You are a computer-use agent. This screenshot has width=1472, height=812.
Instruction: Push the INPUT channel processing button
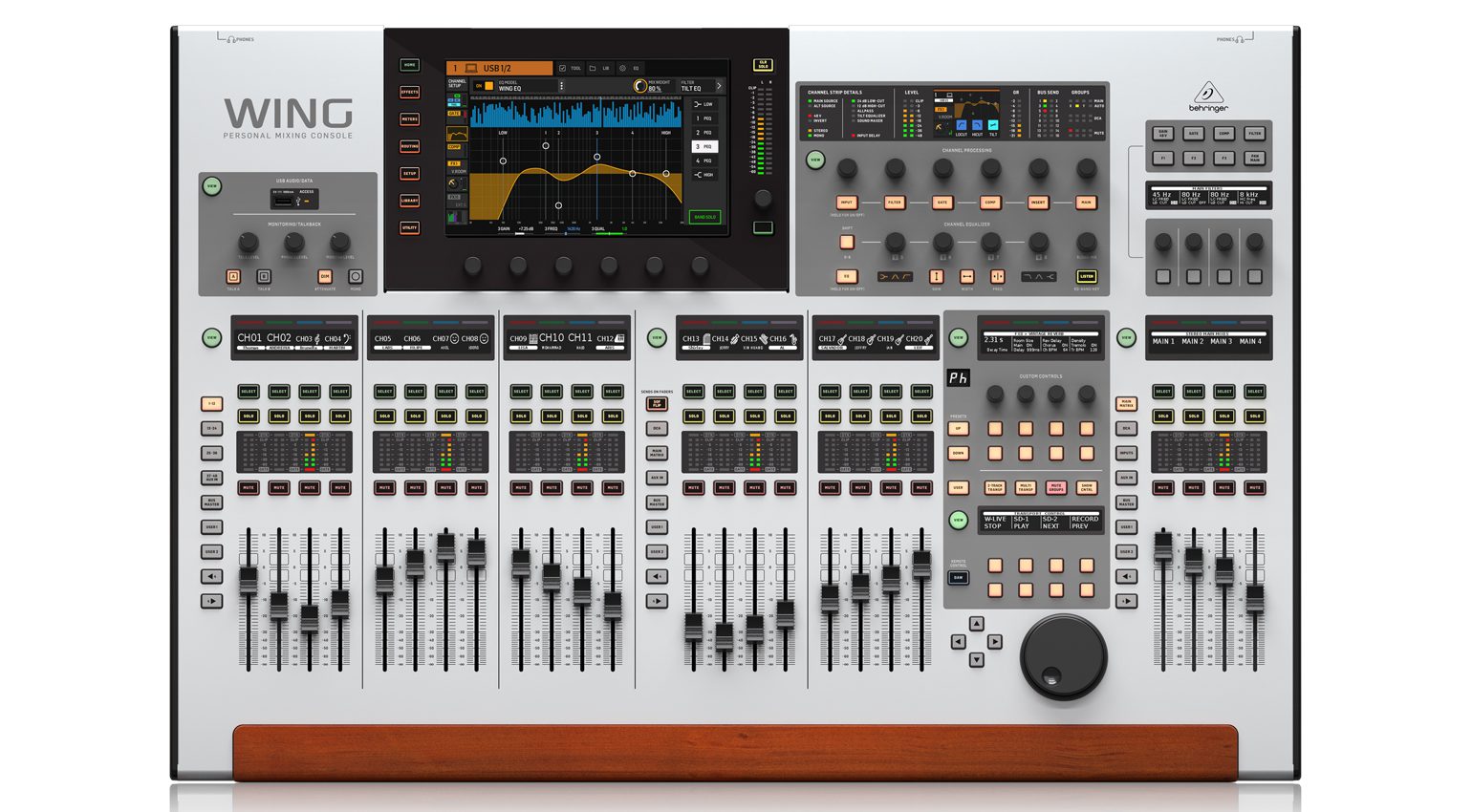click(846, 203)
